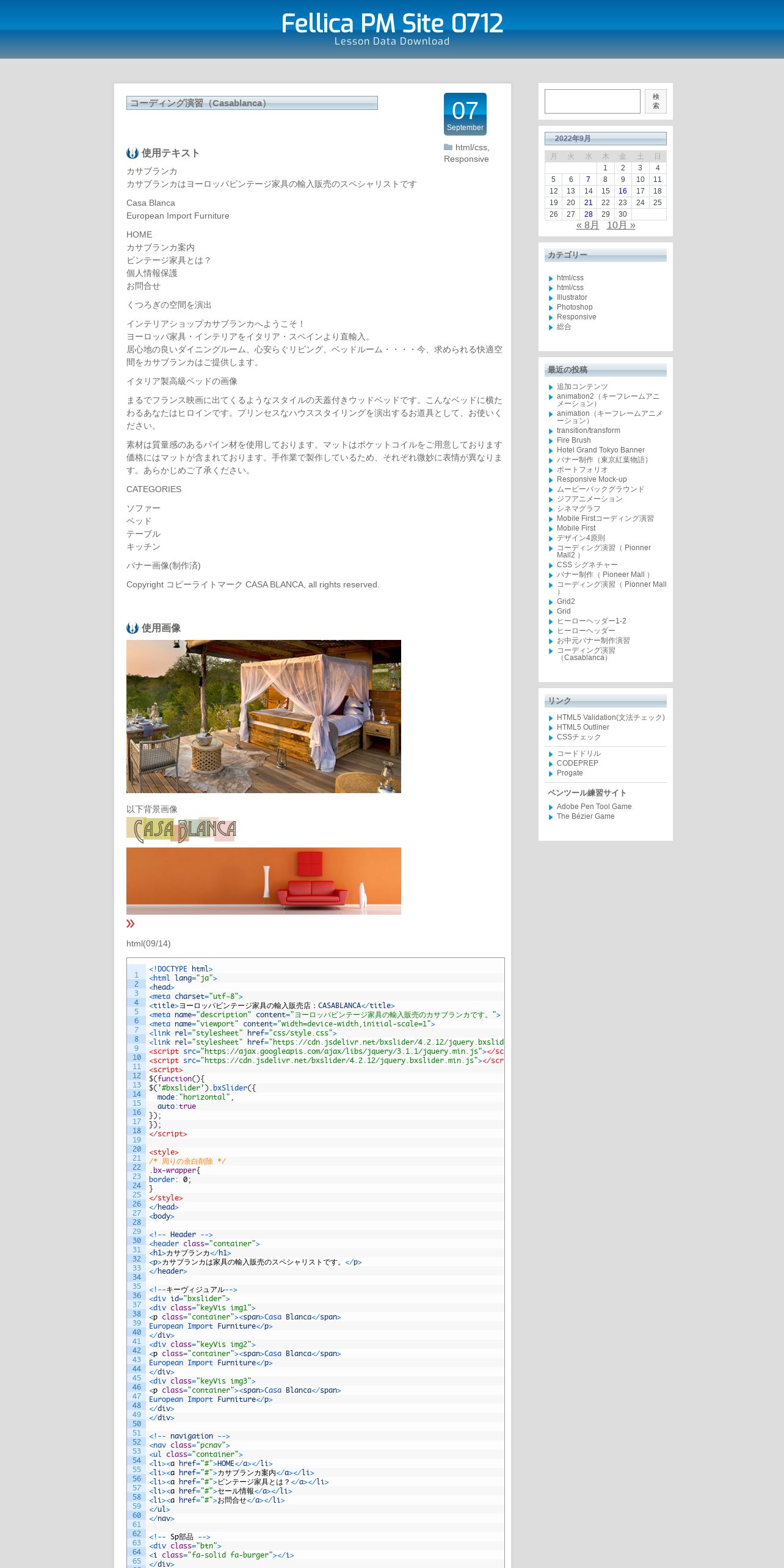Open recent post Mobile Firstコーディング演習
This screenshot has height=1568, width=784.
click(605, 518)
